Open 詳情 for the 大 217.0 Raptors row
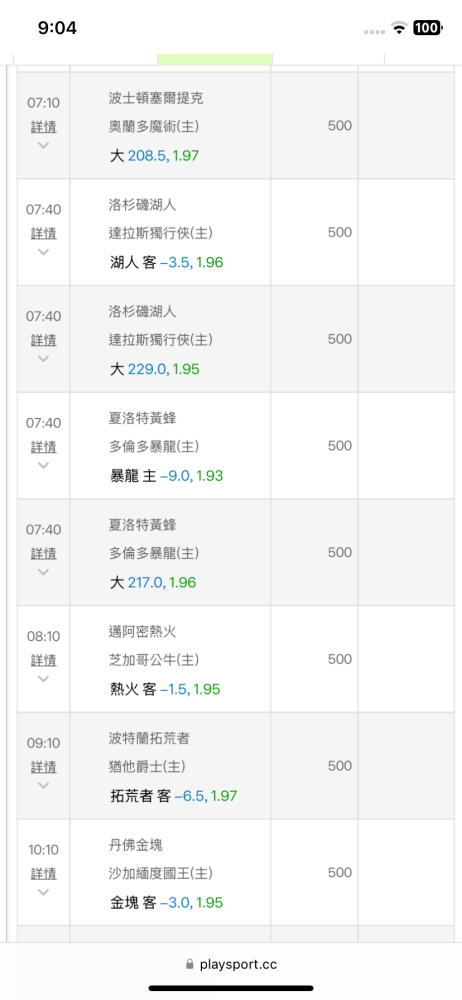Screen dimensions: 462x1000 point(43,553)
